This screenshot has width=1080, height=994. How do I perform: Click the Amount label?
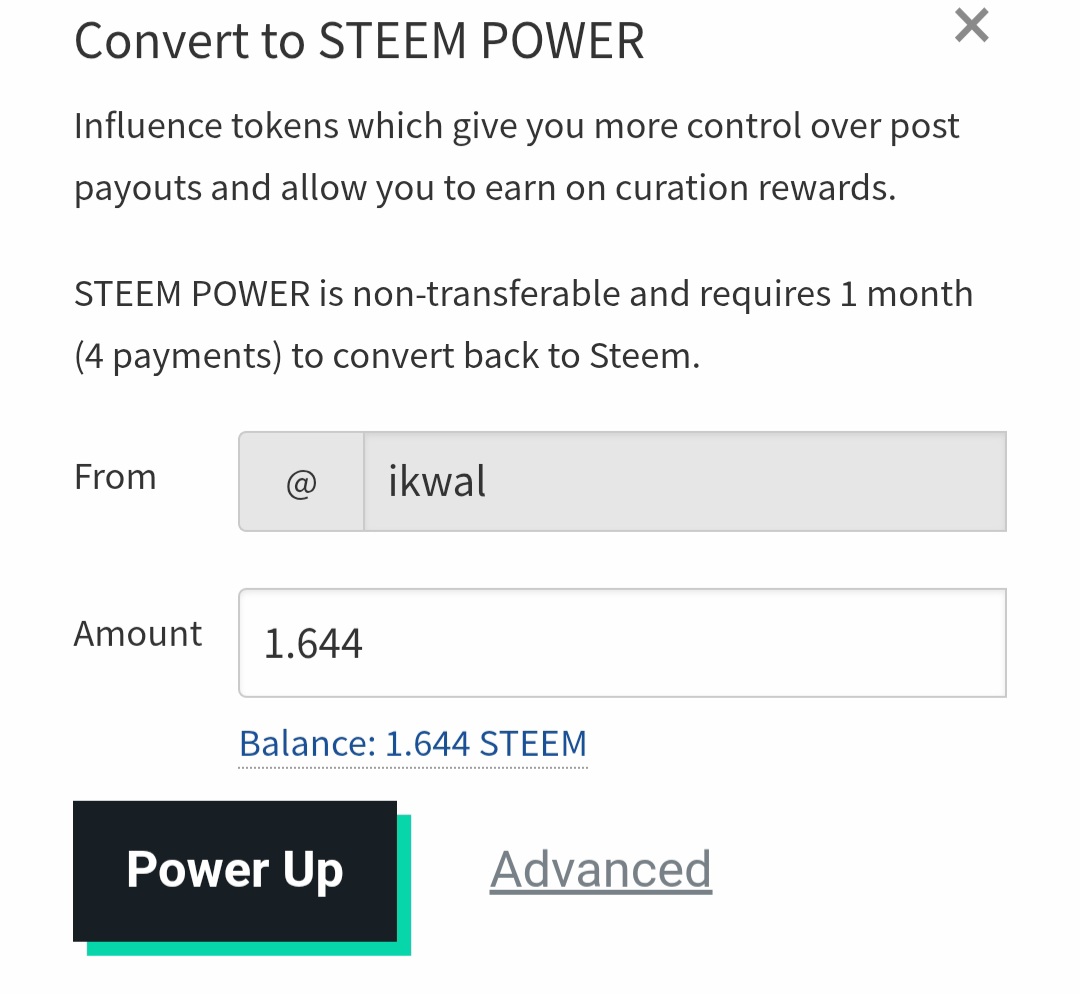(x=138, y=633)
